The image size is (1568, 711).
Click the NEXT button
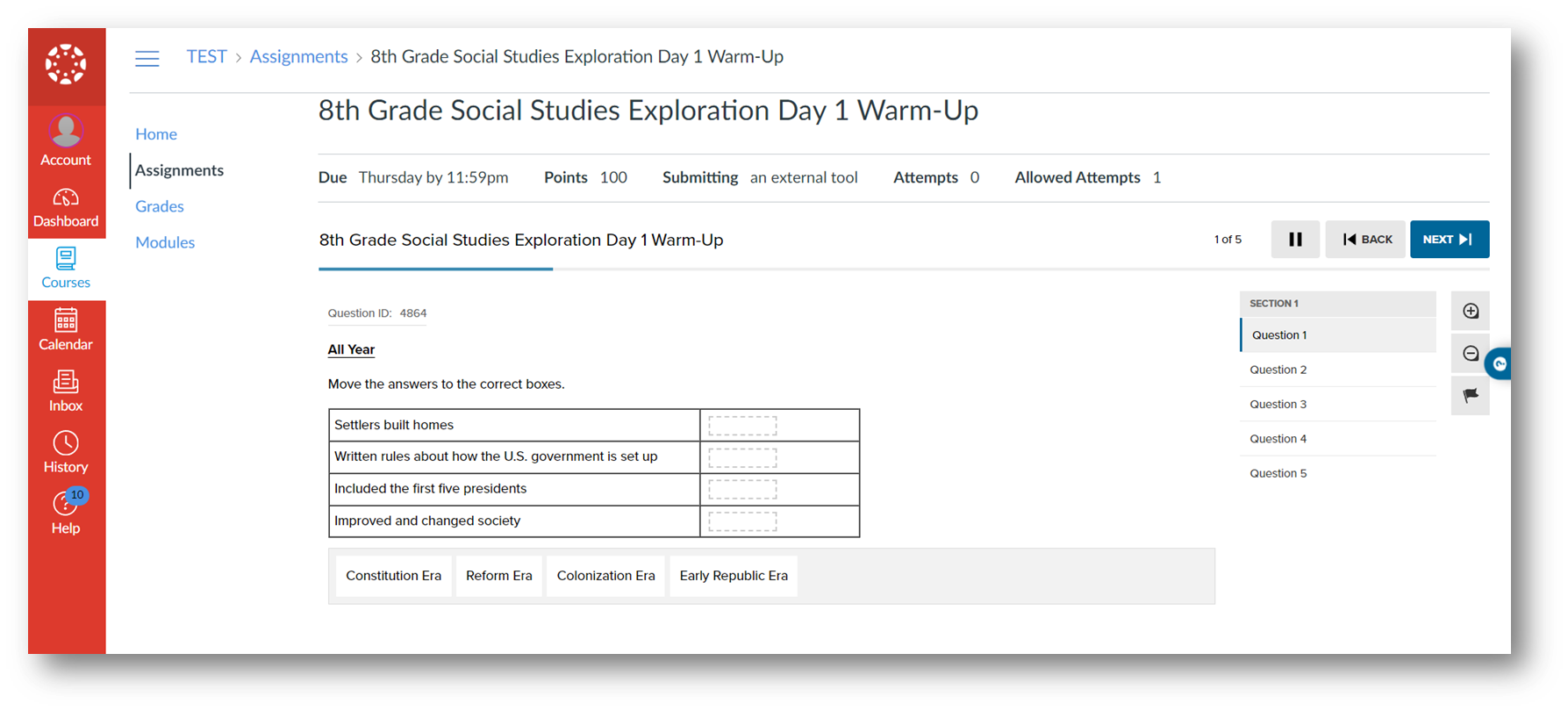tap(1450, 240)
